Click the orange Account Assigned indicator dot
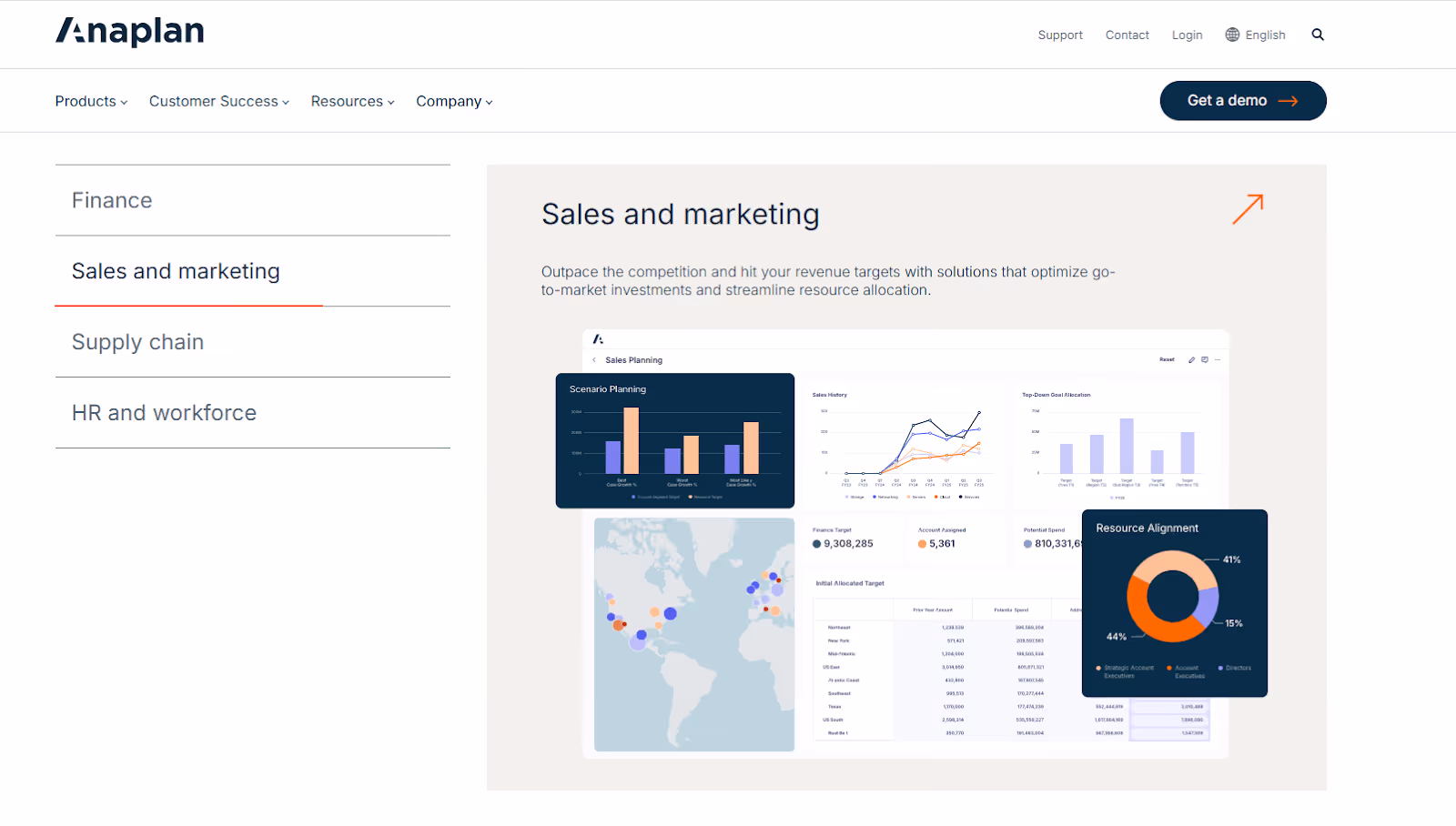The image size is (1456, 826). pos(922,542)
